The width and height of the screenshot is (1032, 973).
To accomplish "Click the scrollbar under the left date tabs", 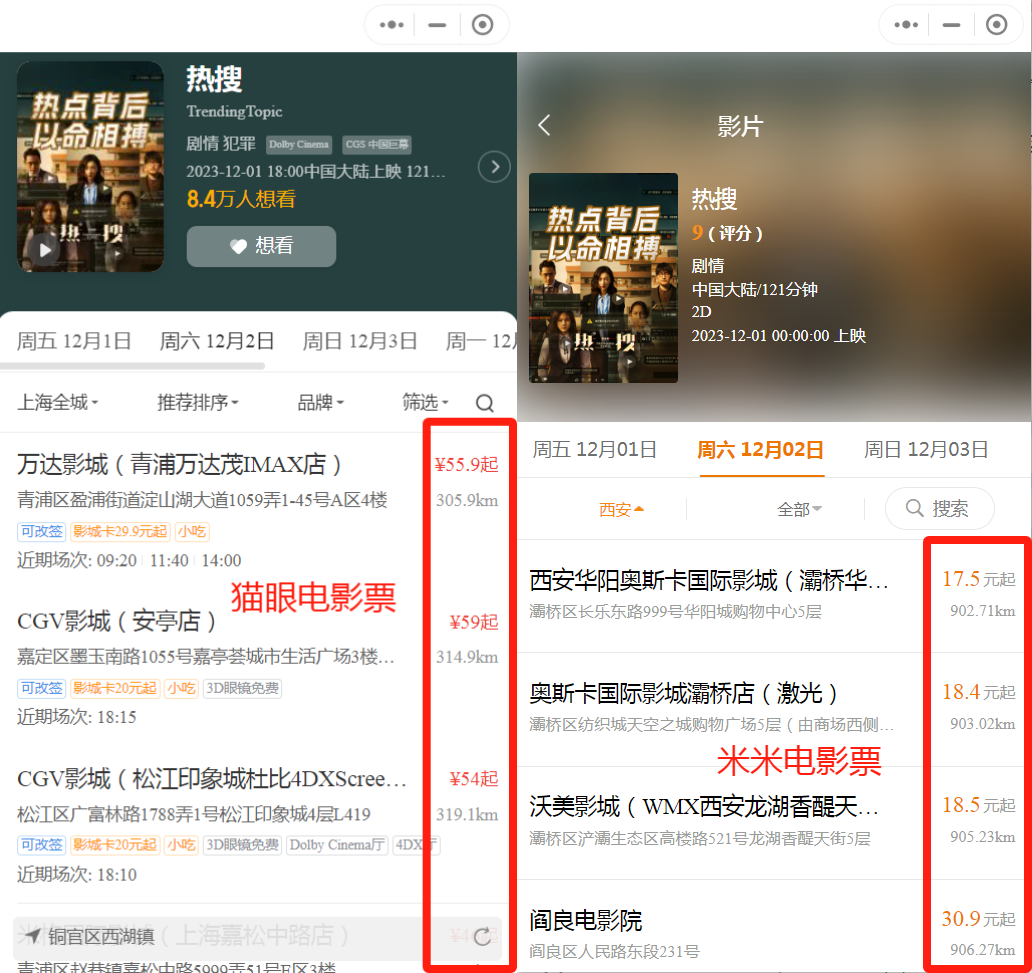I will 132,365.
